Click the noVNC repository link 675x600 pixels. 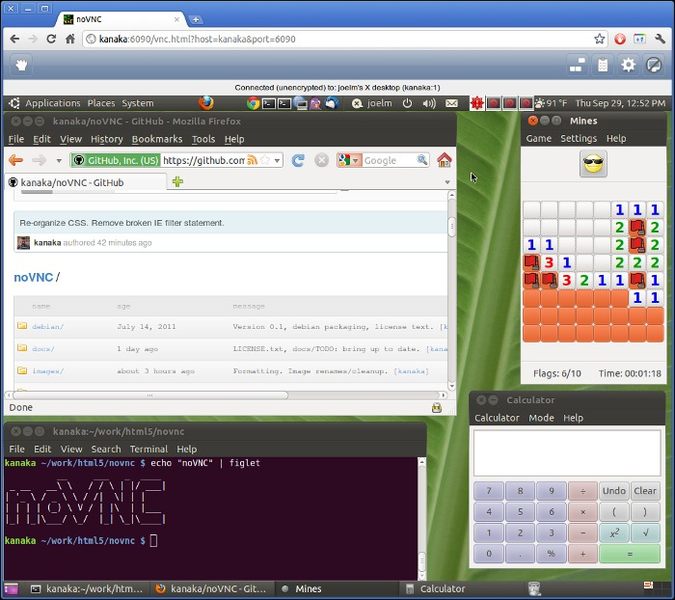(x=32, y=277)
